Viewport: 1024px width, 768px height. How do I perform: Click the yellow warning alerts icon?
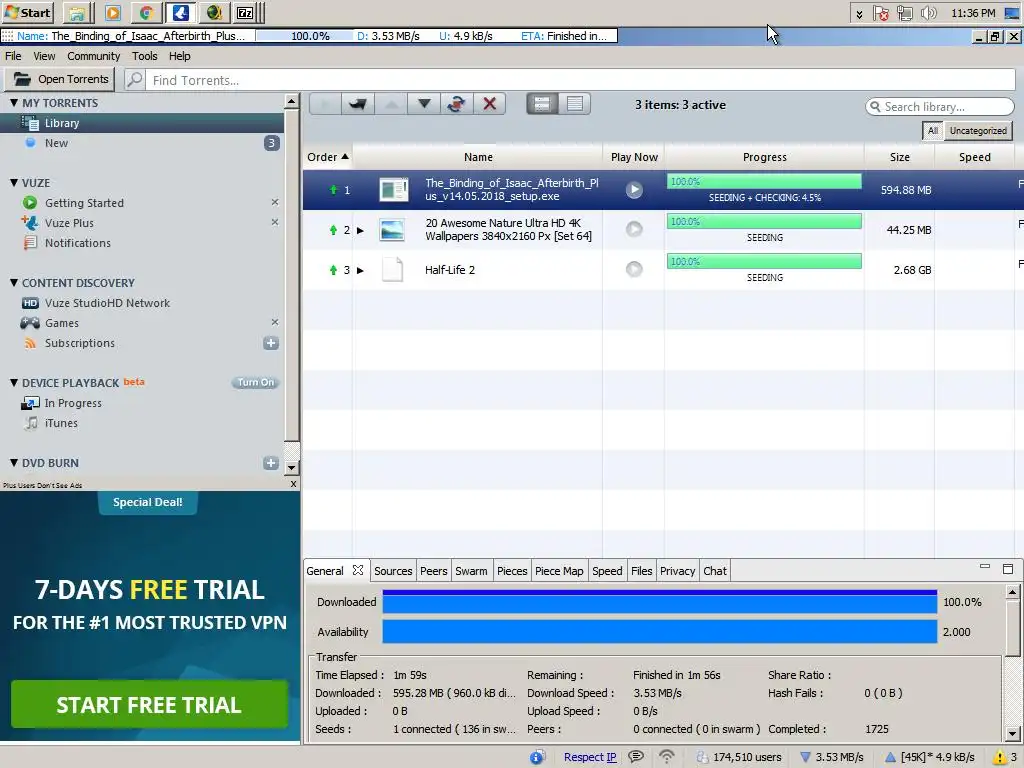(999, 757)
